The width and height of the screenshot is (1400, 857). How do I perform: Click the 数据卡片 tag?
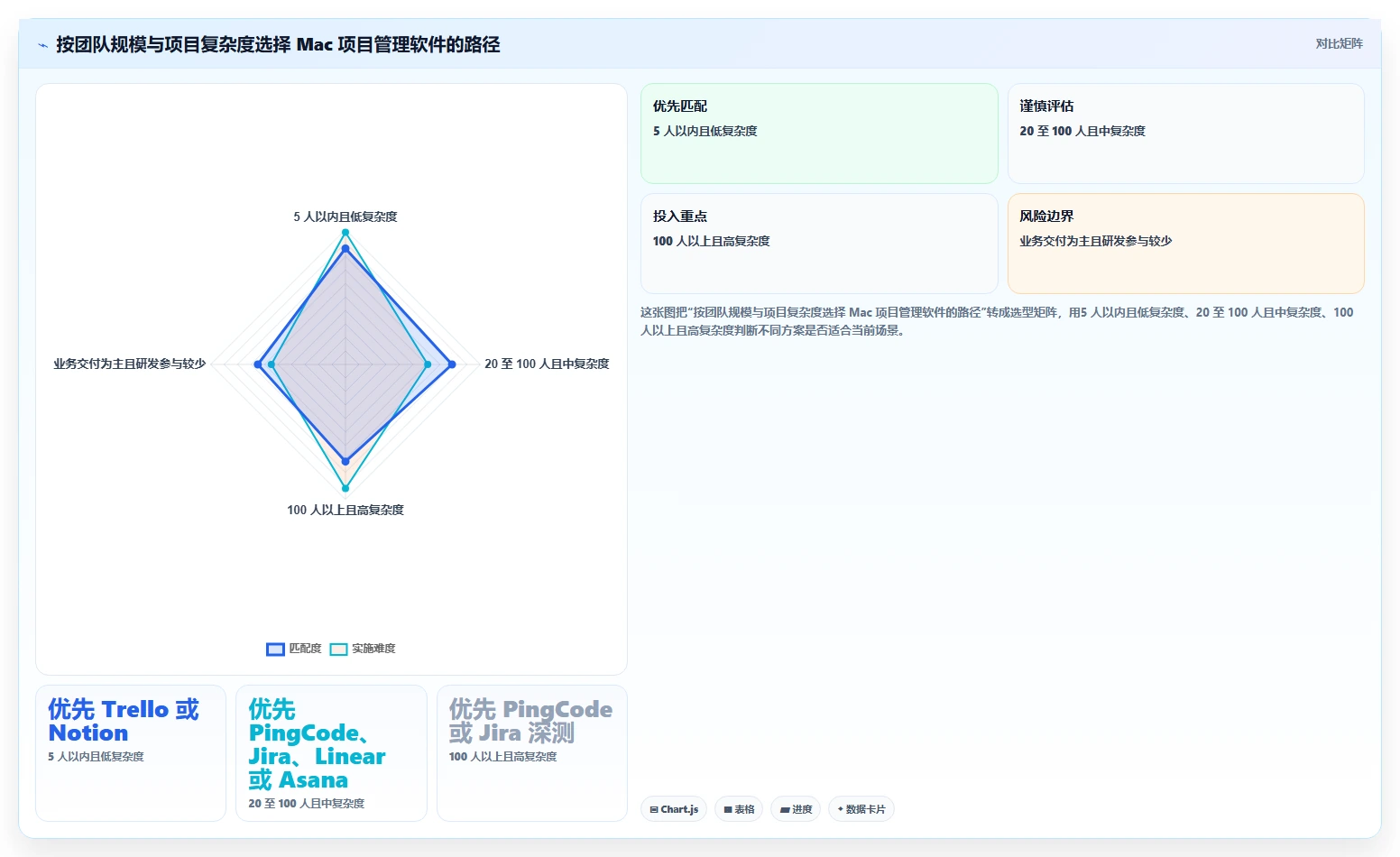click(x=861, y=809)
